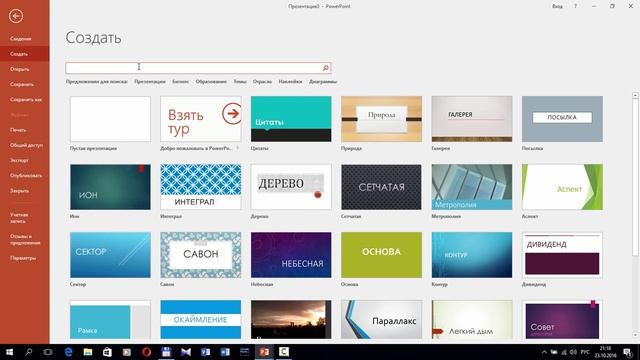Click the Отрасль search suggestion

pyautogui.click(x=262, y=82)
